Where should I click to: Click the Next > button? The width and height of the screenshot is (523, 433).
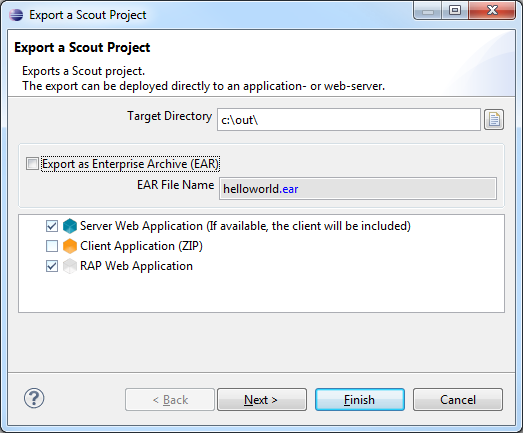pos(262,399)
